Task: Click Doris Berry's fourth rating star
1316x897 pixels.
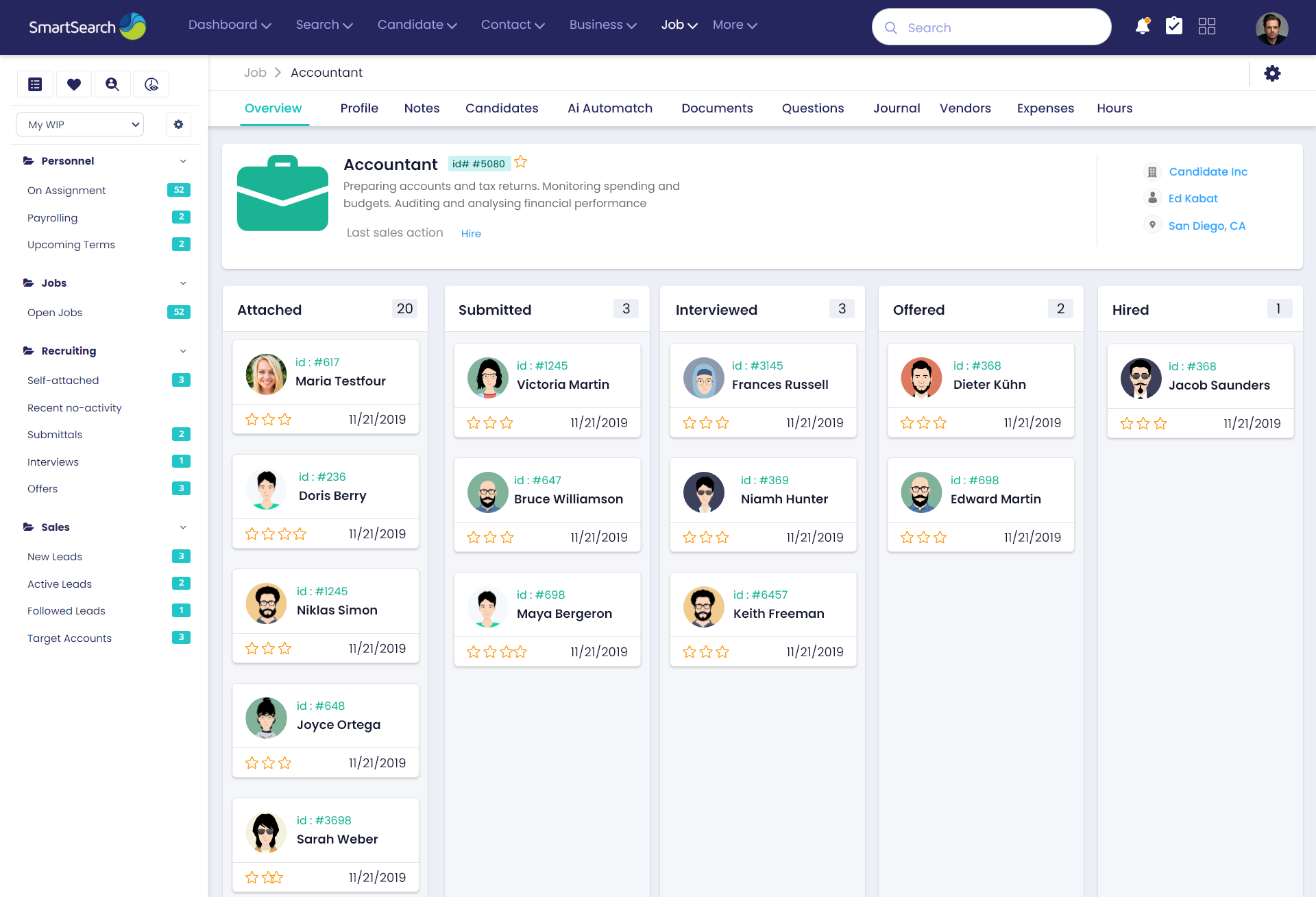Action: pyautogui.click(x=300, y=534)
